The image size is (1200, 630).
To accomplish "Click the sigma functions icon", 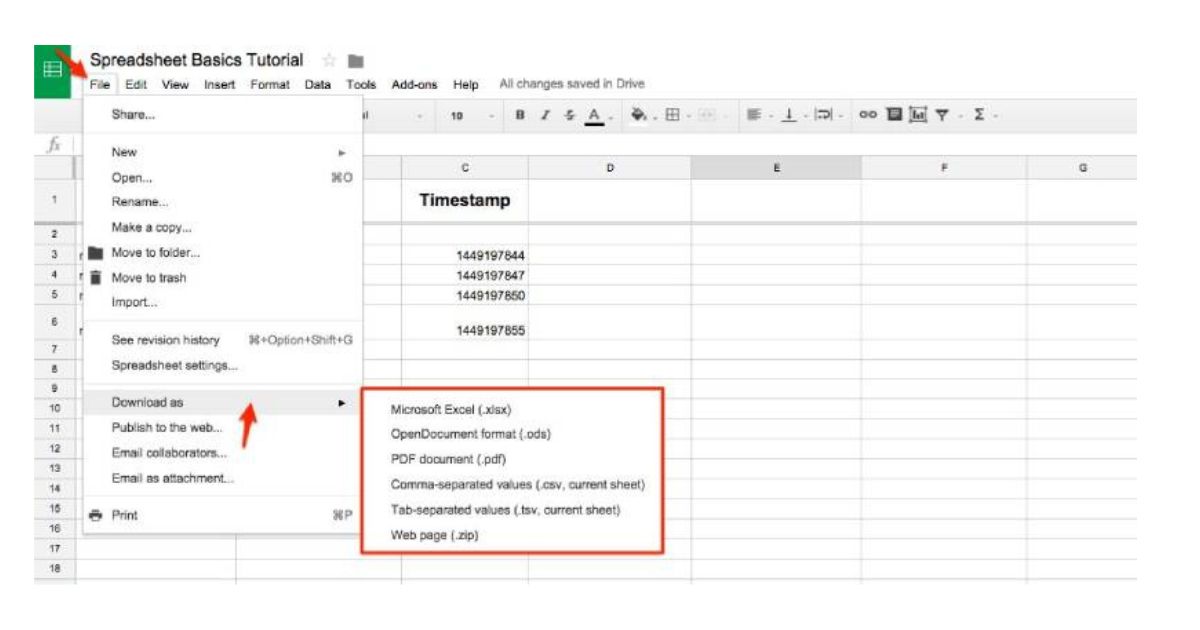I will 980,116.
